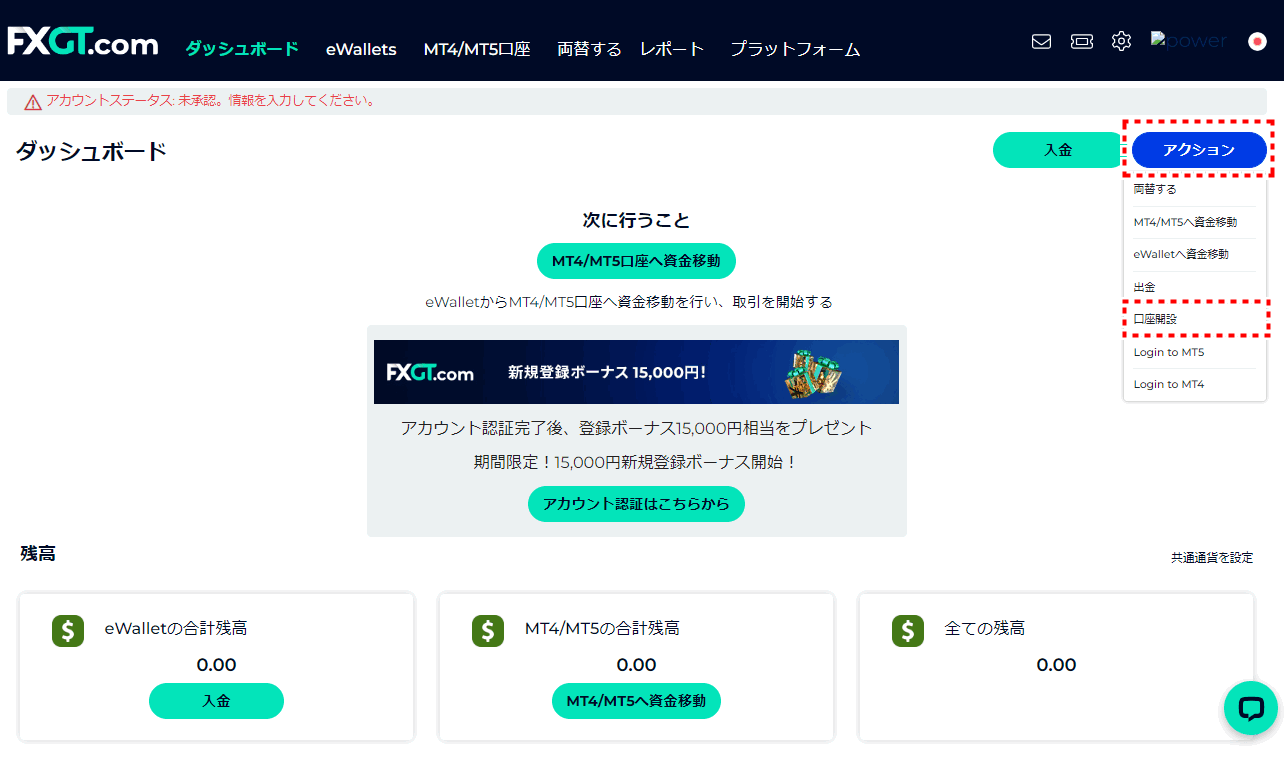Click the FXGT.com logo in header
This screenshot has height=770, width=1284.
83,42
